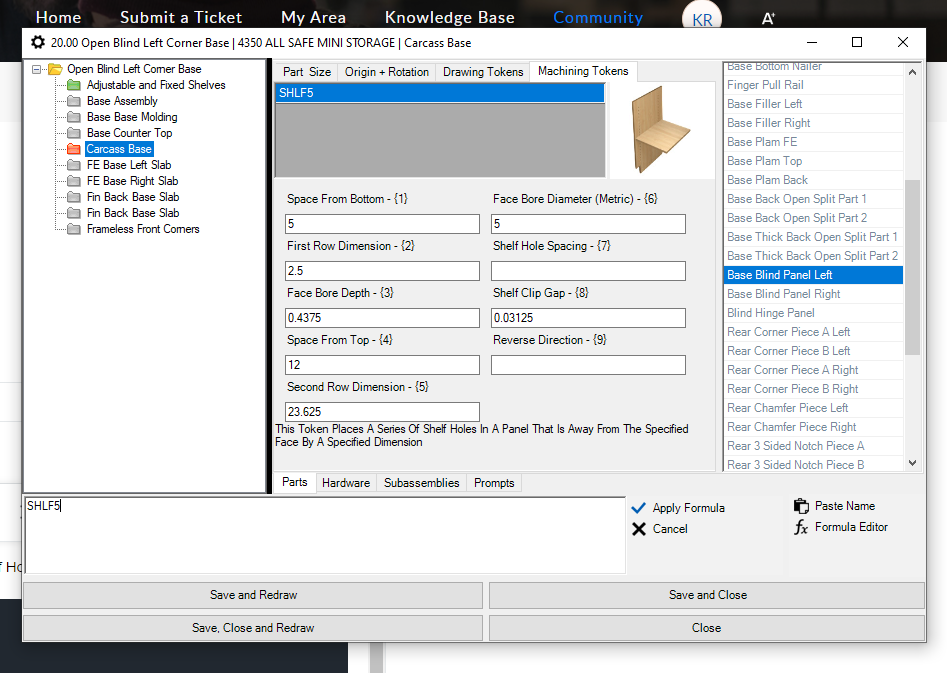Click Save and Redraw button
The image size is (947, 673).
tap(253, 595)
